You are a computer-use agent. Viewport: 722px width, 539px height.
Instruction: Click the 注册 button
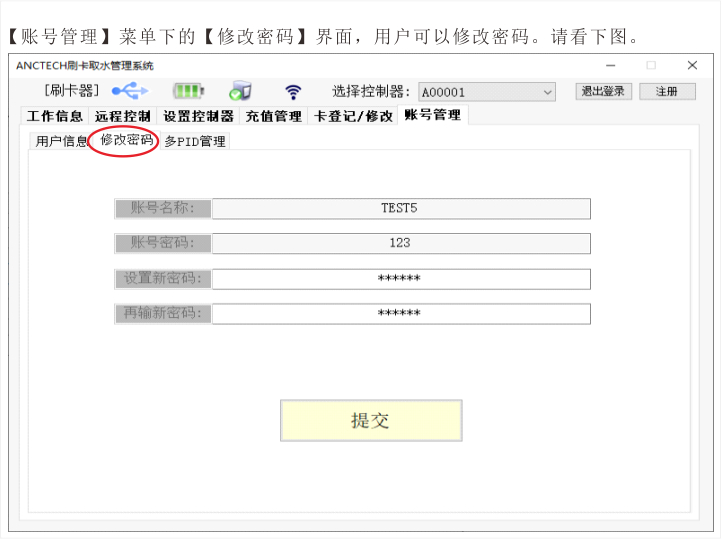tap(667, 91)
